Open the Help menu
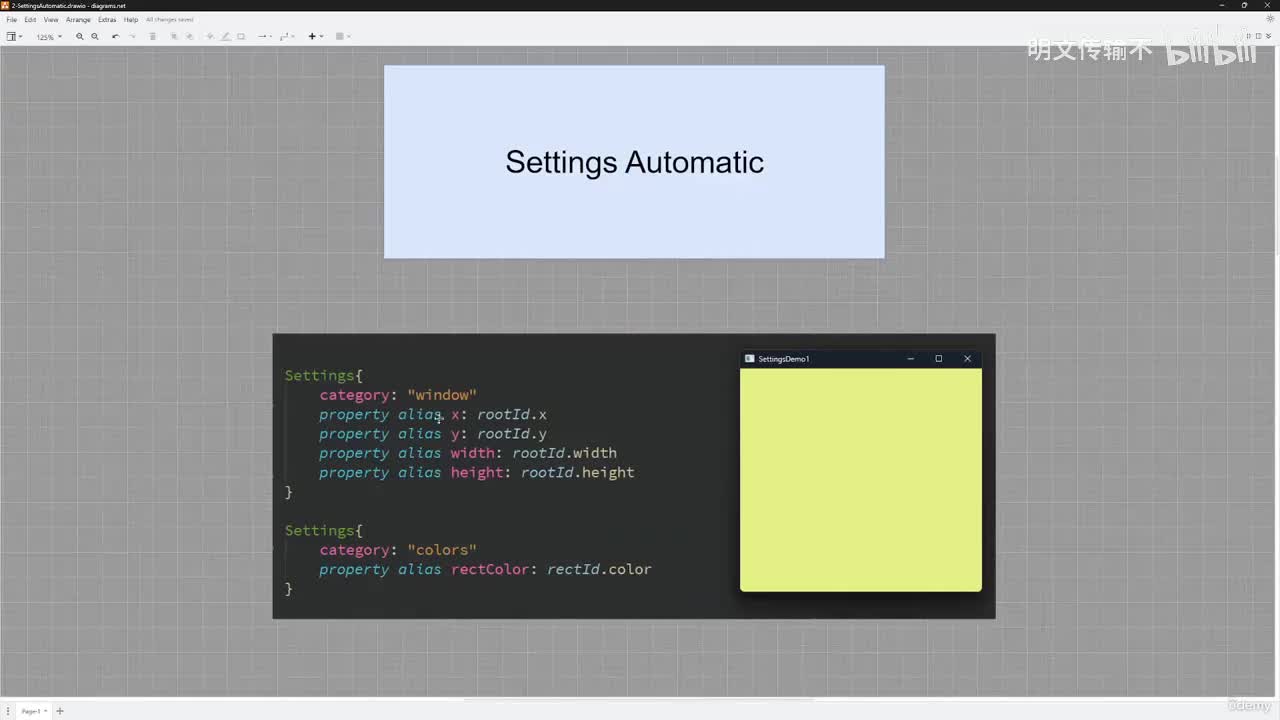The height and width of the screenshot is (720, 1280). [x=131, y=20]
